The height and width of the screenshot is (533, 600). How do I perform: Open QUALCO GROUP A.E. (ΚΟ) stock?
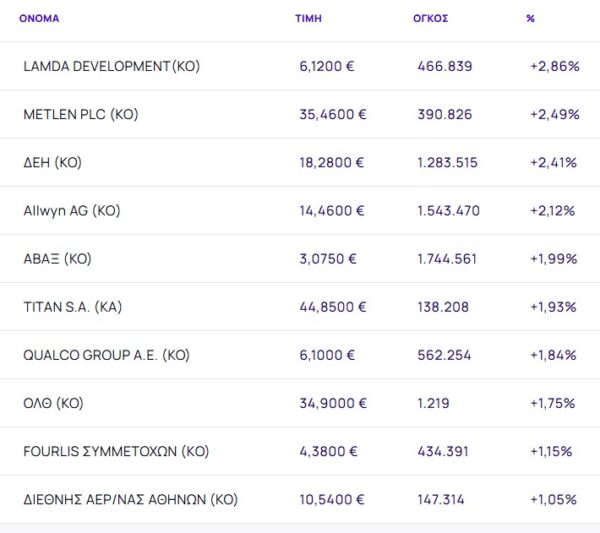(x=106, y=355)
